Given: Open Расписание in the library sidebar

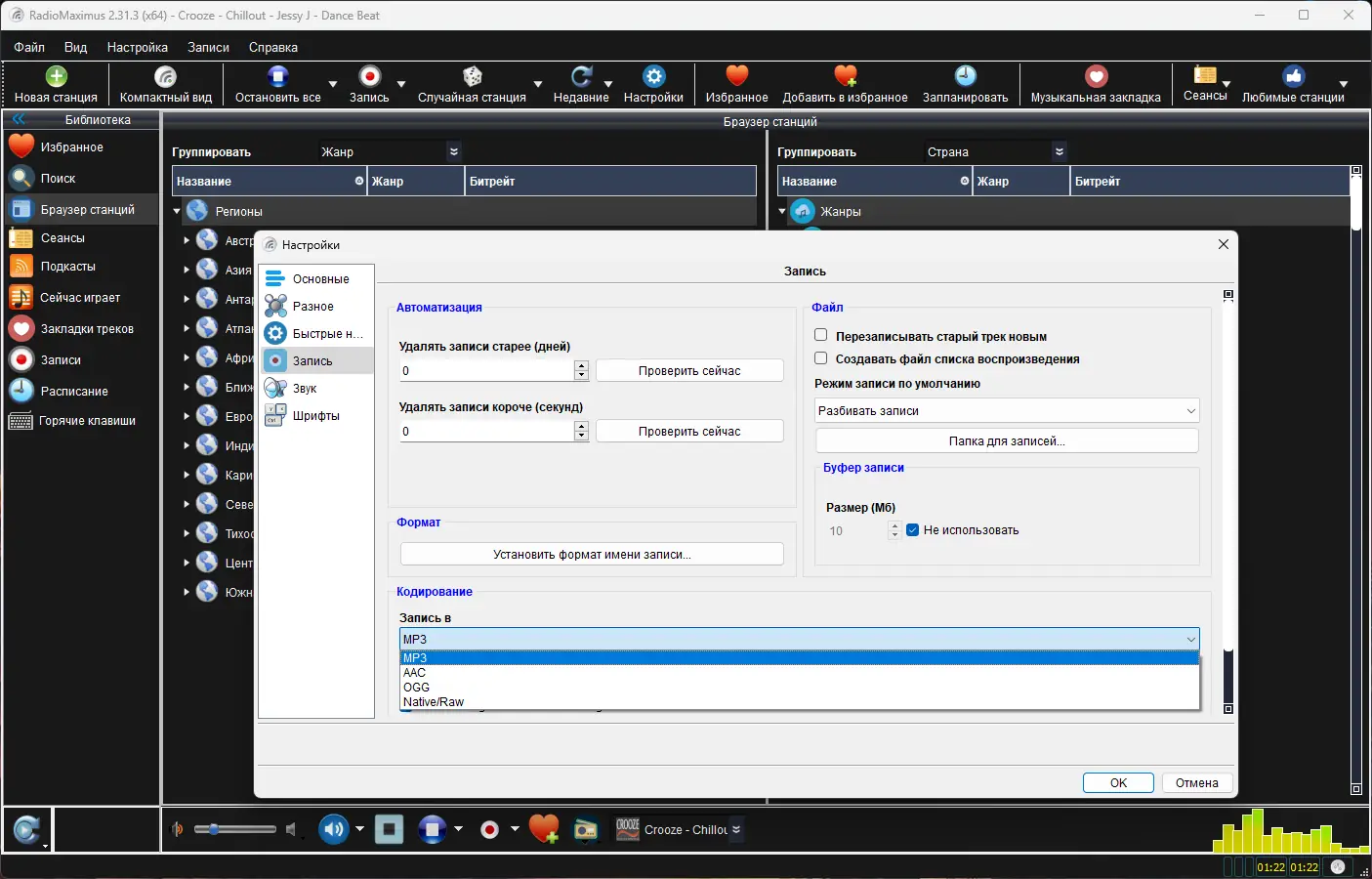Looking at the screenshot, I should pos(81,392).
